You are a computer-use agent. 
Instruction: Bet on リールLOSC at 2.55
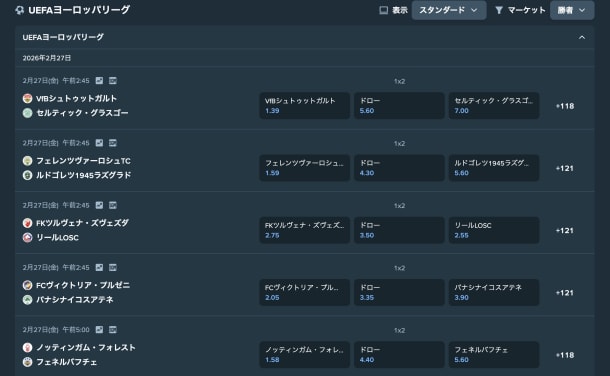coord(494,230)
